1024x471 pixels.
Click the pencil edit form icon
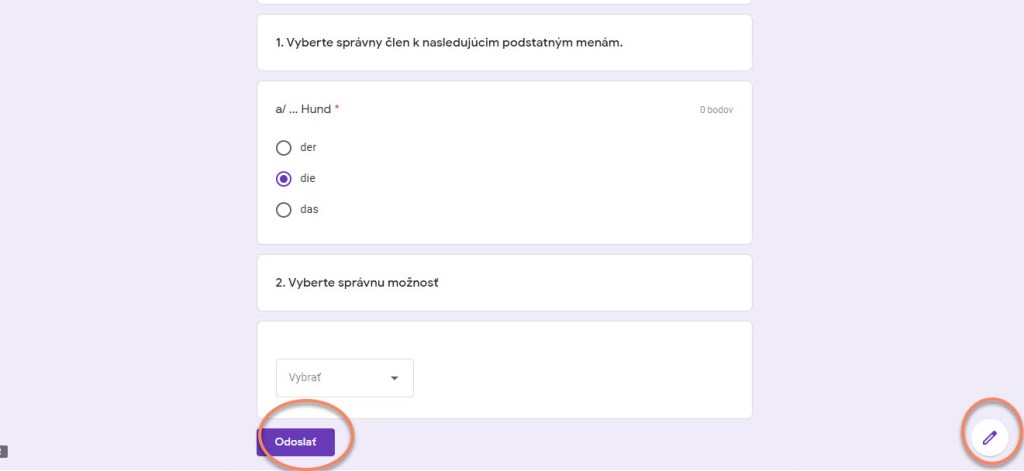[989, 438]
